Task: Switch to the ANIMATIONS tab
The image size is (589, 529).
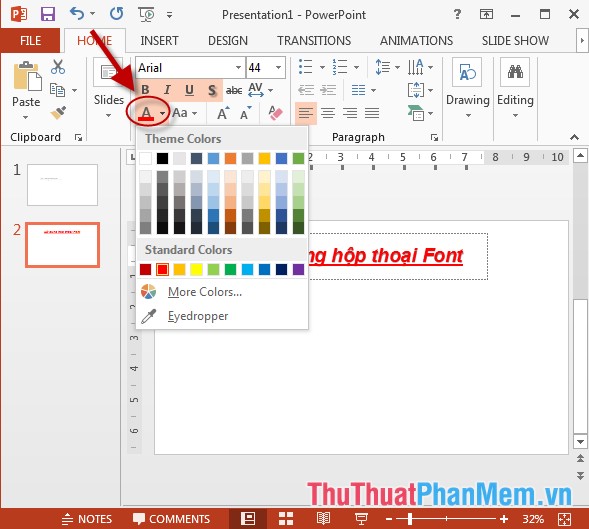Action: [416, 40]
